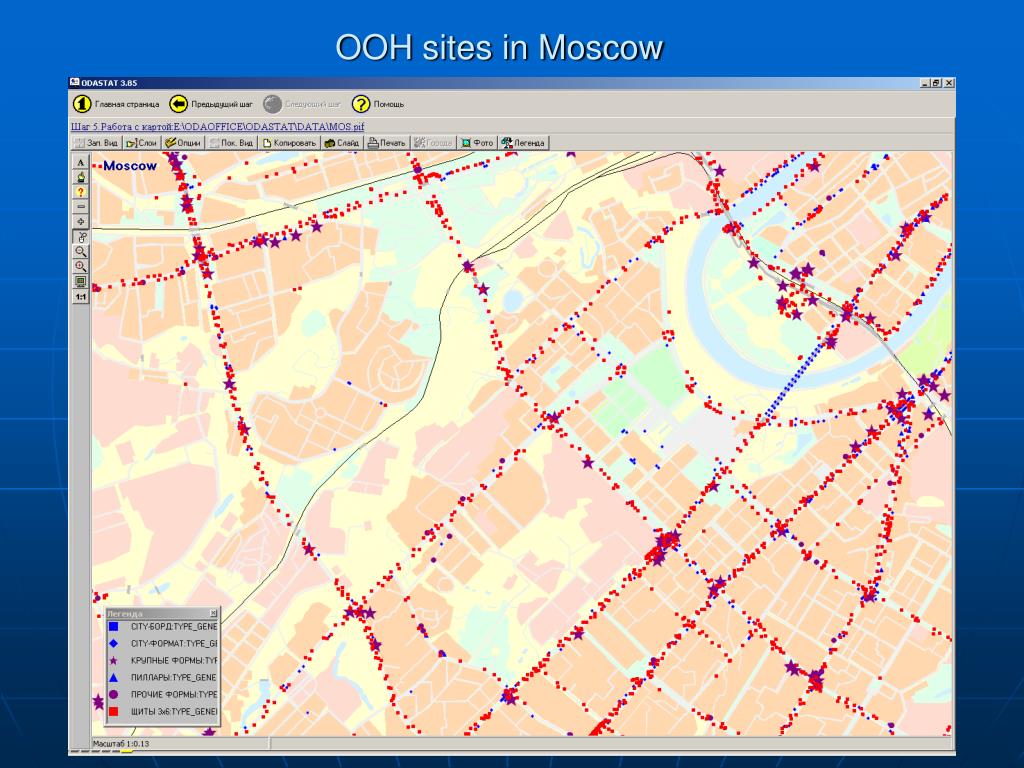Screen dimensions: 1024x768
Task: Click the Moscow map label
Action: (130, 166)
